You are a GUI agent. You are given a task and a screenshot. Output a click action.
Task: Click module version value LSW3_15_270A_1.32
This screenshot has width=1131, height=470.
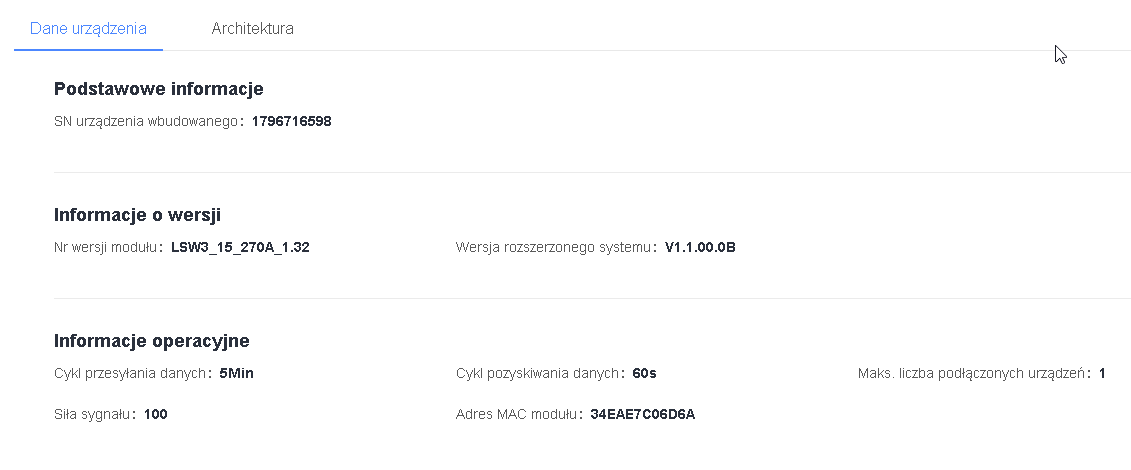(240, 248)
